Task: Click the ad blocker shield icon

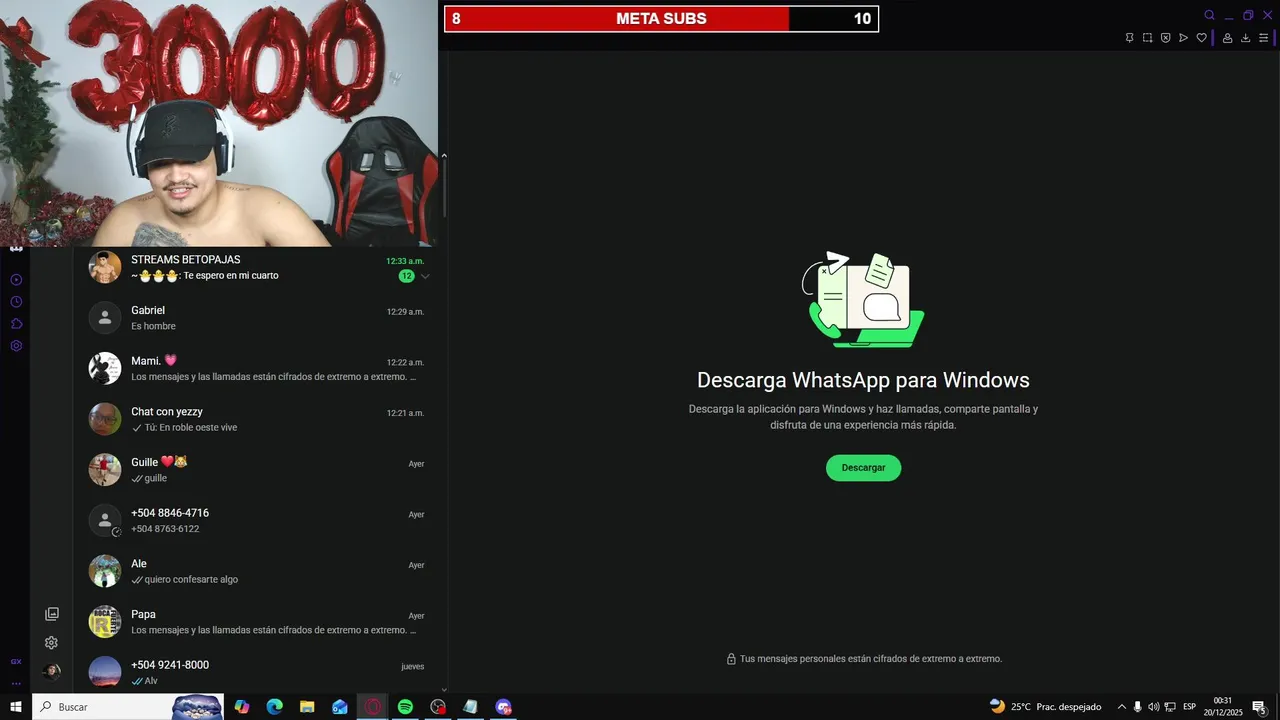Action: click(1165, 38)
